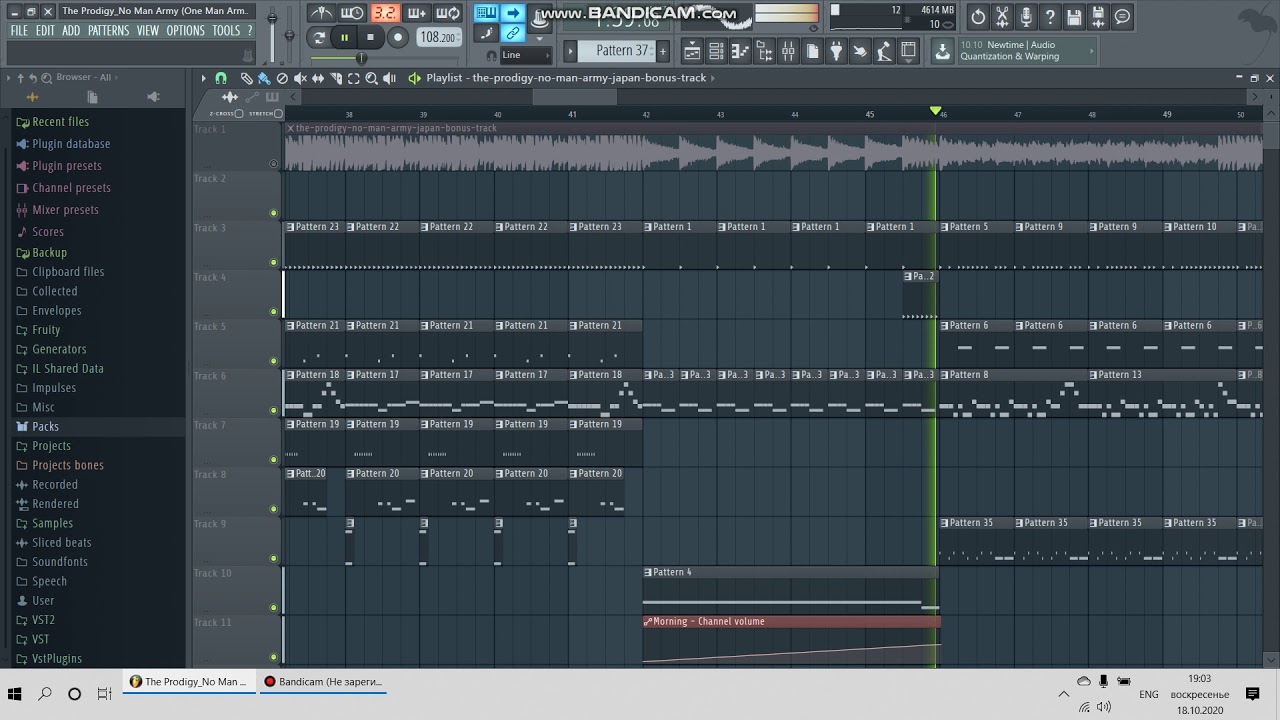Toggle pattern/song mode button

[x=319, y=37]
